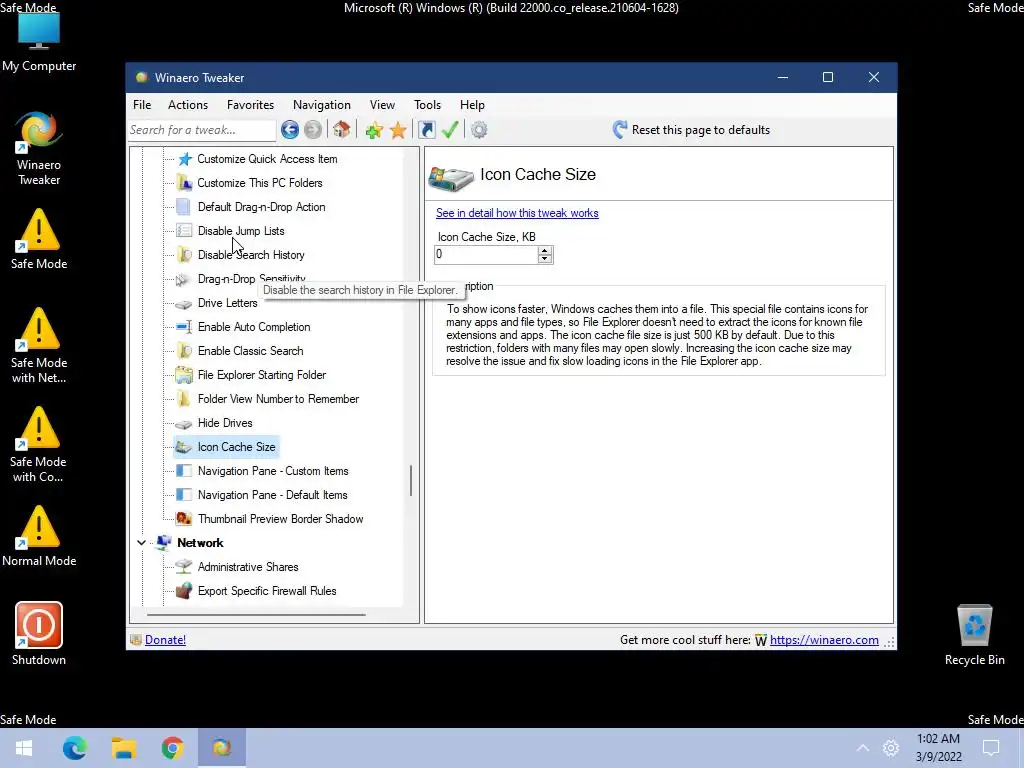Collapse the Network tree section
Viewport: 1024px width, 768px height.
click(141, 543)
